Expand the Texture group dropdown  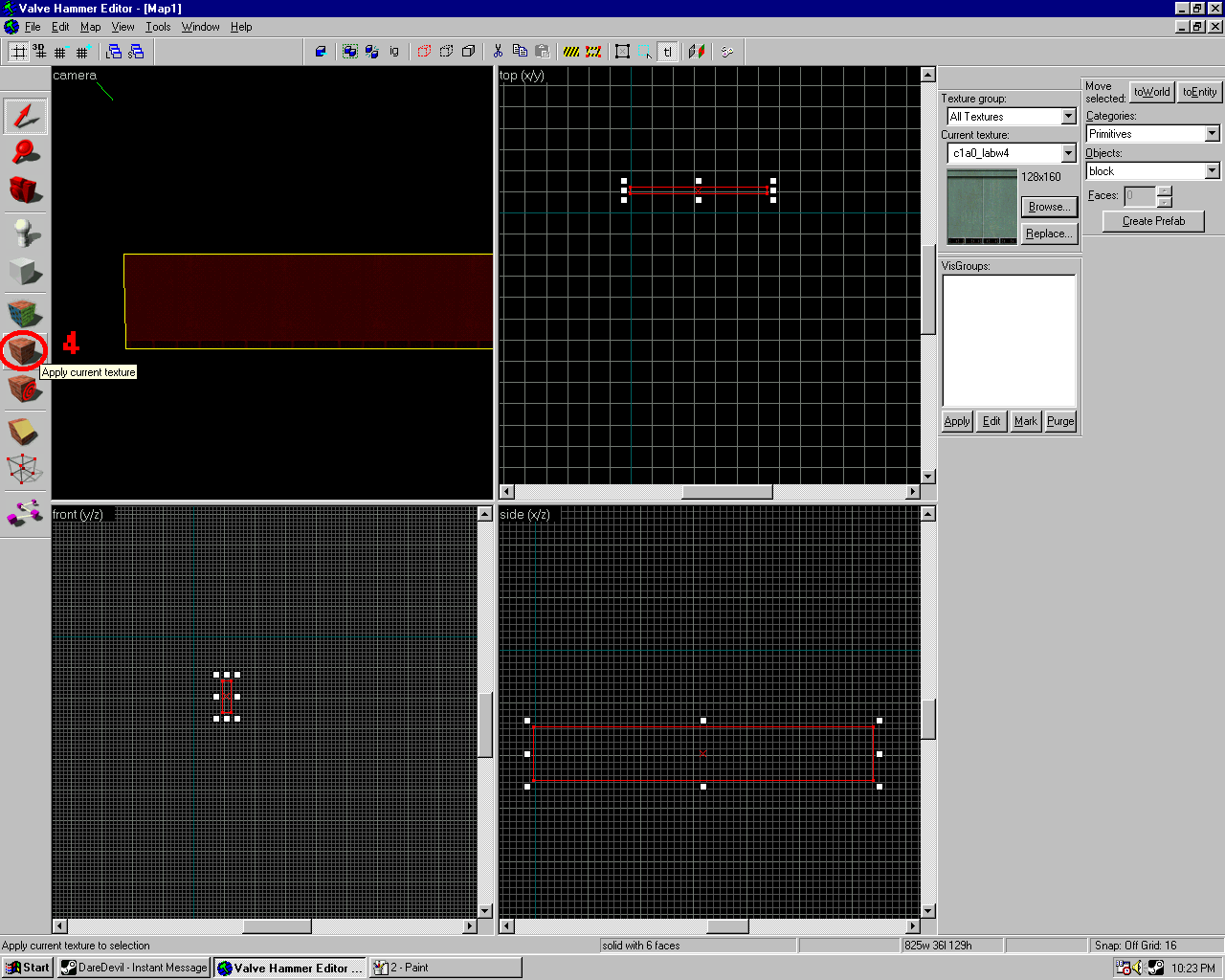pyautogui.click(x=1069, y=117)
